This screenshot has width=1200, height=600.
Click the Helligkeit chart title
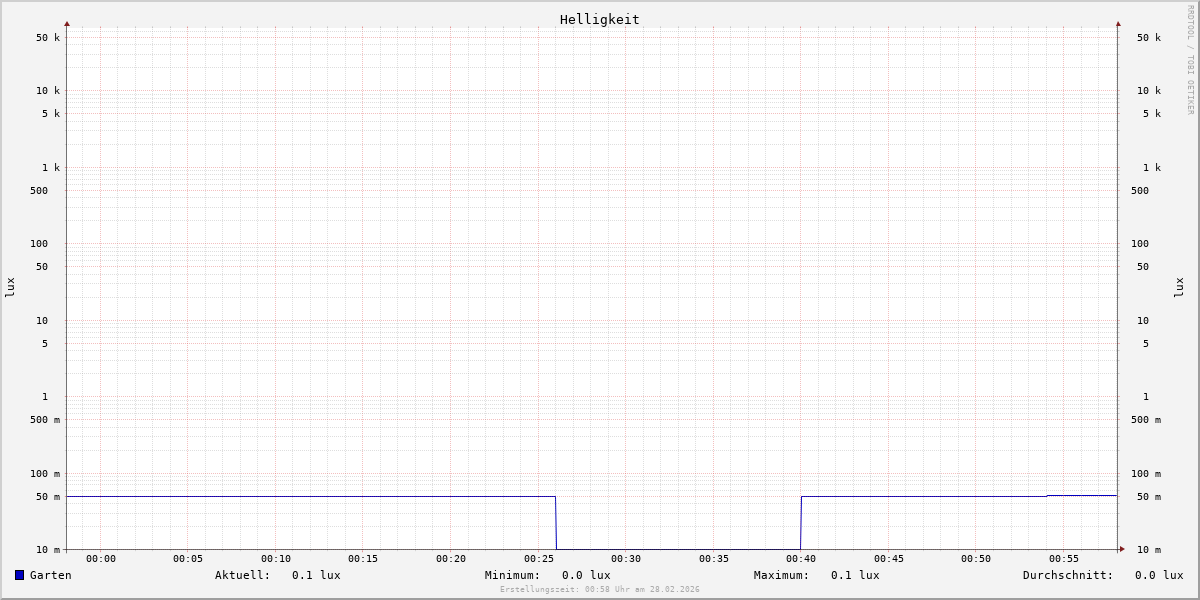[x=600, y=19]
